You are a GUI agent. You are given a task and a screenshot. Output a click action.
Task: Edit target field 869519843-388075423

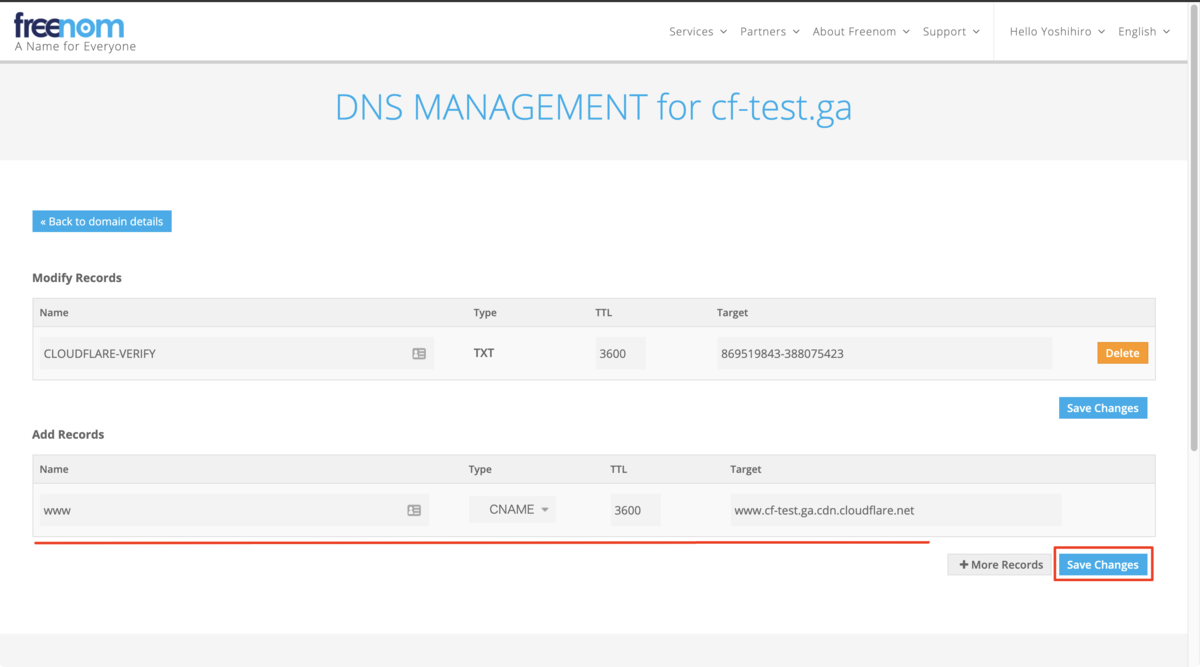coord(884,354)
